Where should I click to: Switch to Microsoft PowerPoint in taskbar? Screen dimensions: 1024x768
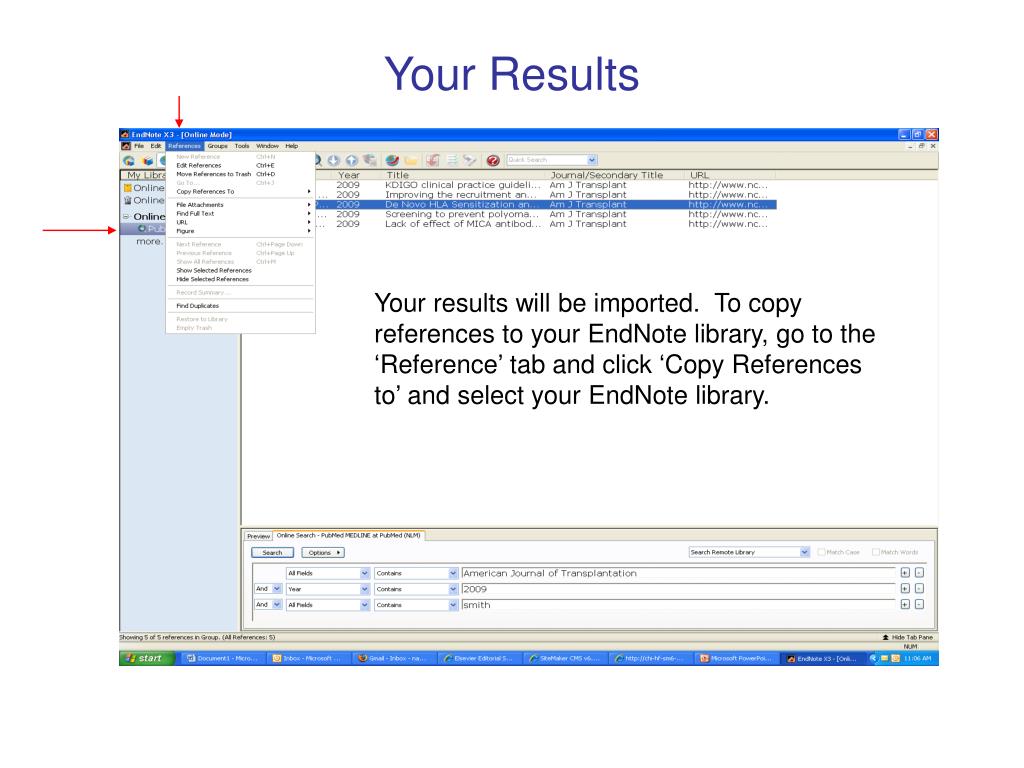click(x=736, y=658)
